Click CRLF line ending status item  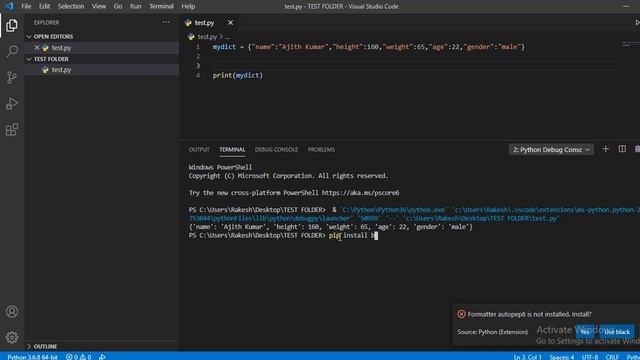612,357
